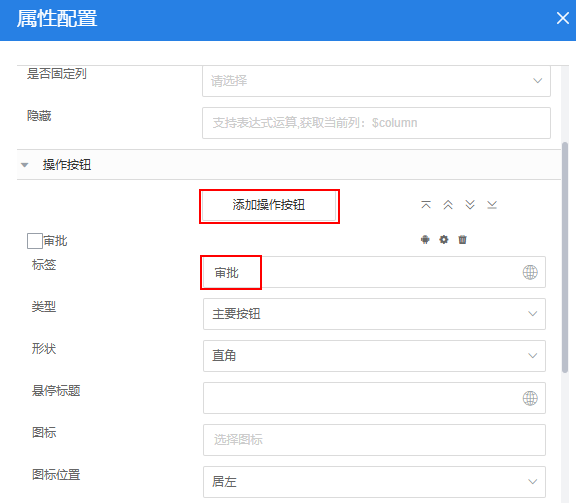Collapse the 操作按钮 section
Image resolution: width=576 pixels, height=503 pixels.
pyautogui.click(x=25, y=165)
